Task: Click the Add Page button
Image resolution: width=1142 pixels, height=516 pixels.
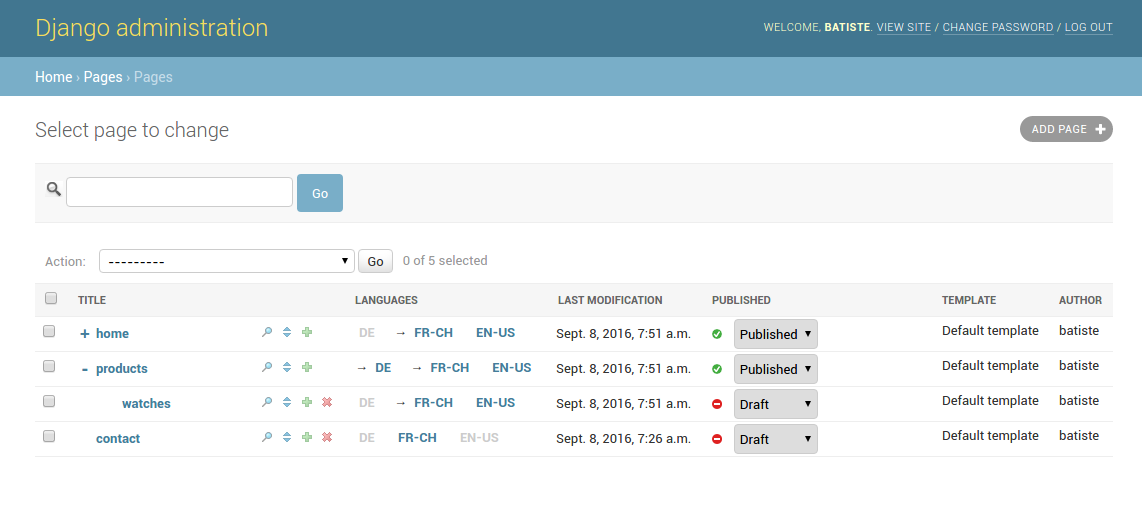Action: pos(1066,129)
